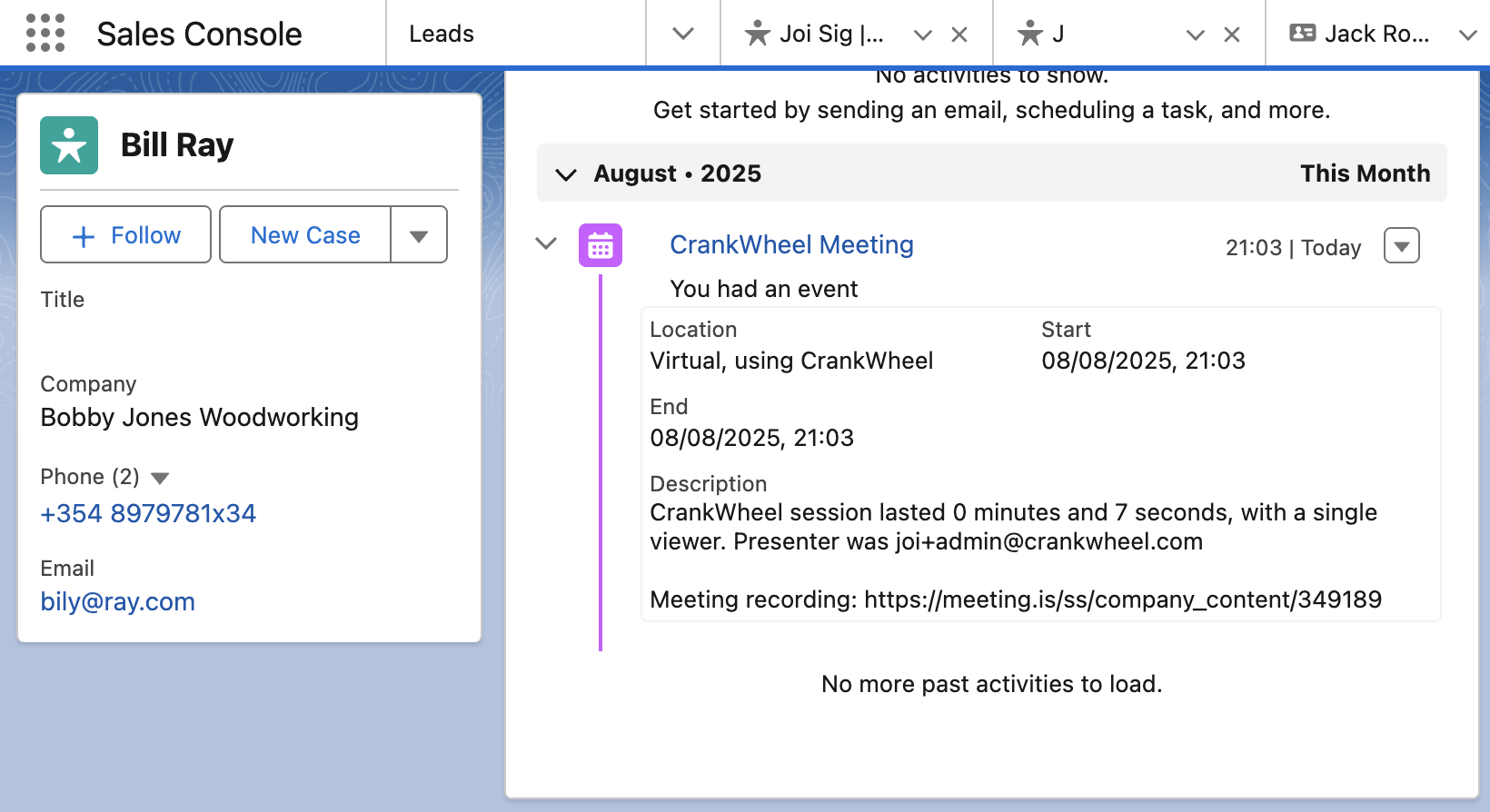Open more actions next to New Case
Image resolution: width=1490 pixels, height=812 pixels.
click(x=419, y=235)
